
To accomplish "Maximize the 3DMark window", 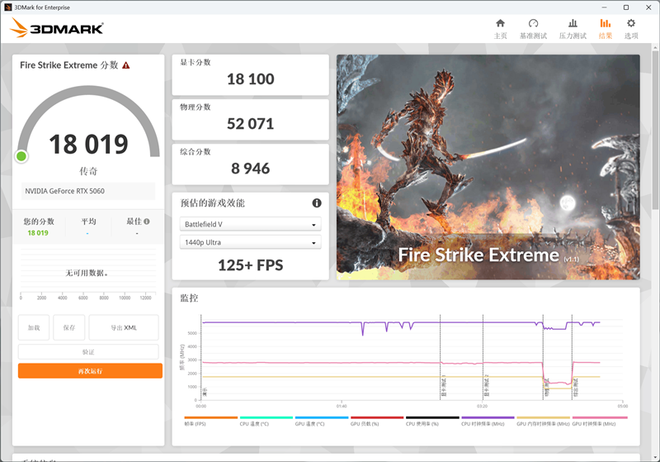I will point(626,7).
